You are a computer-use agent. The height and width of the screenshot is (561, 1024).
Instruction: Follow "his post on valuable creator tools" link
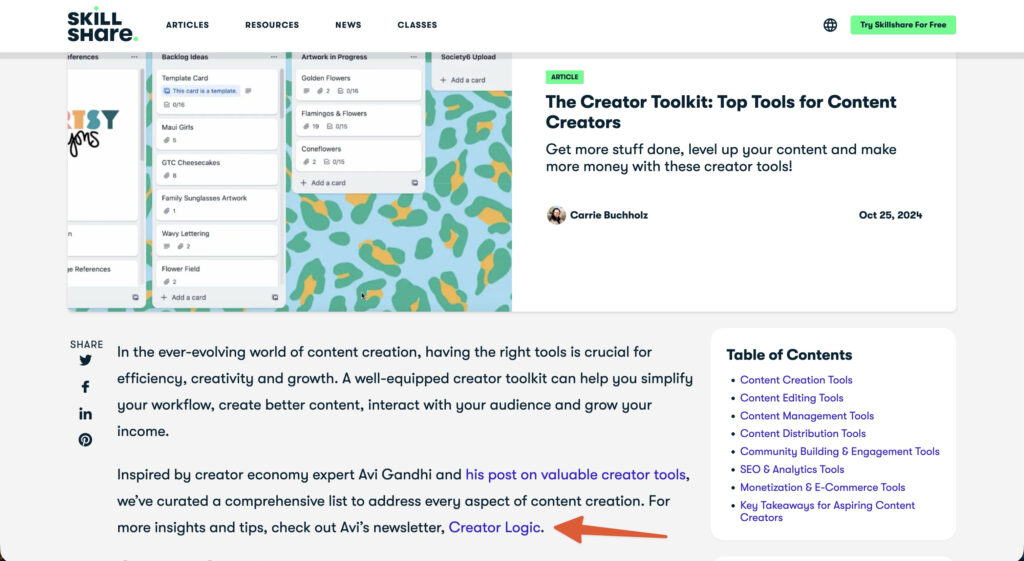point(576,475)
